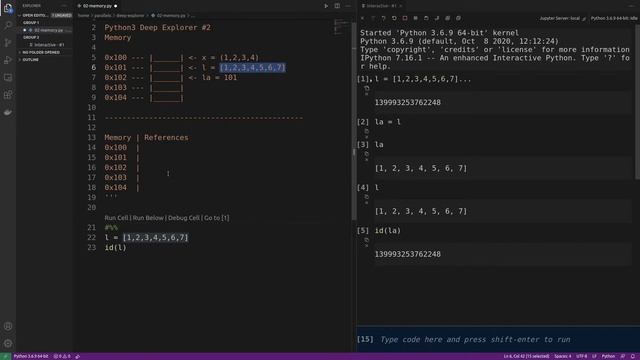This screenshot has height=360, width=640.
Task: Change kernel Python 3.6.9 64-bit selector
Action: pos(614,18)
